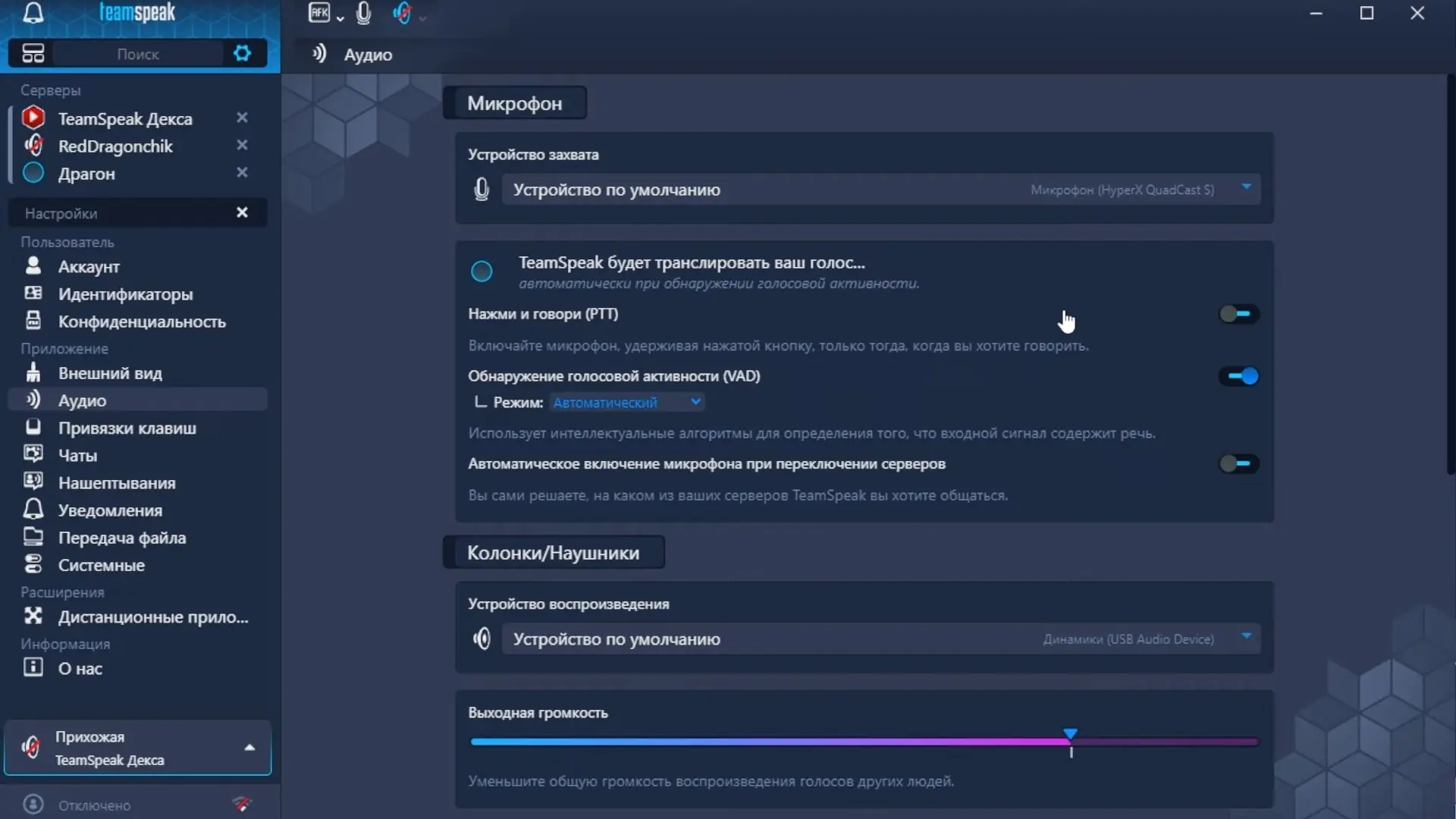Viewport: 1456px width, 819px height.
Task: Close the Настройки panel
Action: tap(242, 212)
